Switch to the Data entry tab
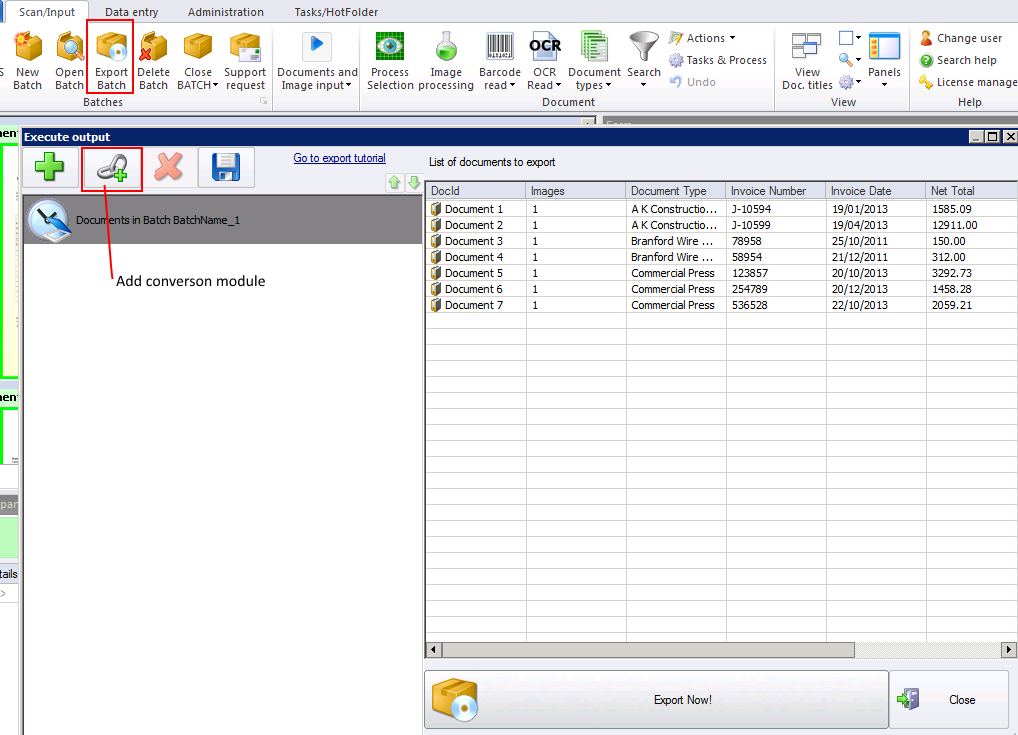The width and height of the screenshot is (1018, 735). 131,12
